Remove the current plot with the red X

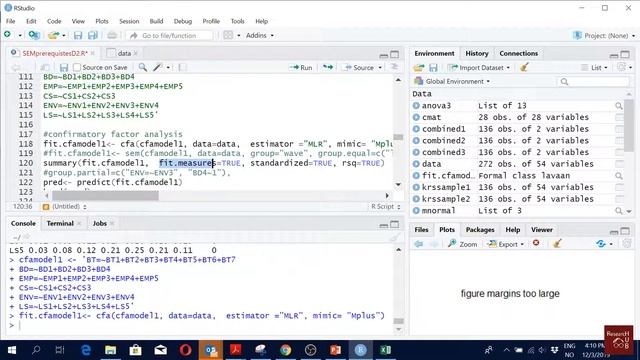pyautogui.click(x=536, y=243)
